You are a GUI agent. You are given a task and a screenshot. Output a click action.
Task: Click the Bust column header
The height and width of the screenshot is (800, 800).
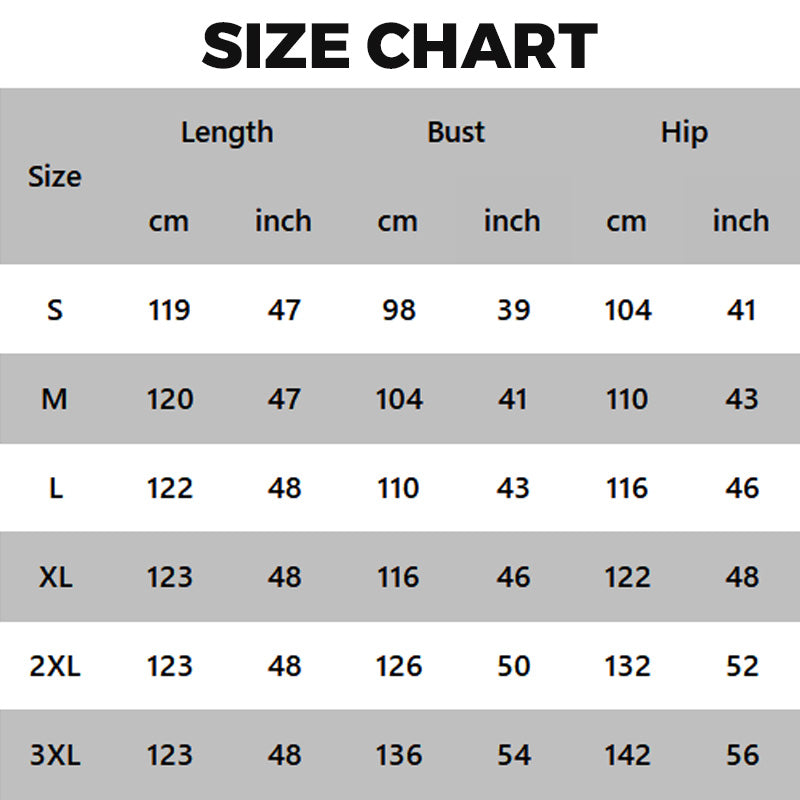pyautogui.click(x=456, y=132)
